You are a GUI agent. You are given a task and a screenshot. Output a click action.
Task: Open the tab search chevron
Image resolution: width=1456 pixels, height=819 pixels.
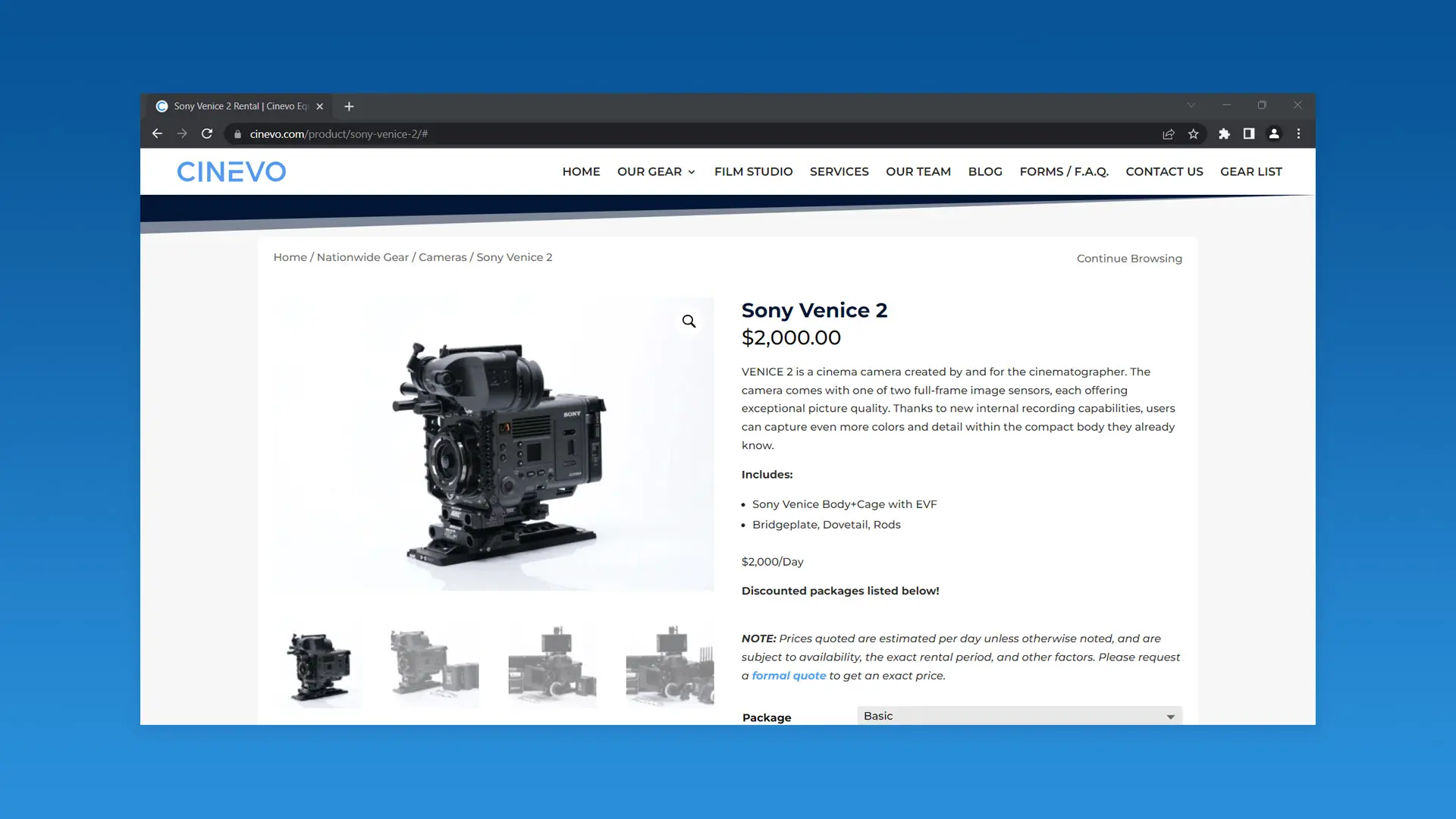tap(1191, 105)
